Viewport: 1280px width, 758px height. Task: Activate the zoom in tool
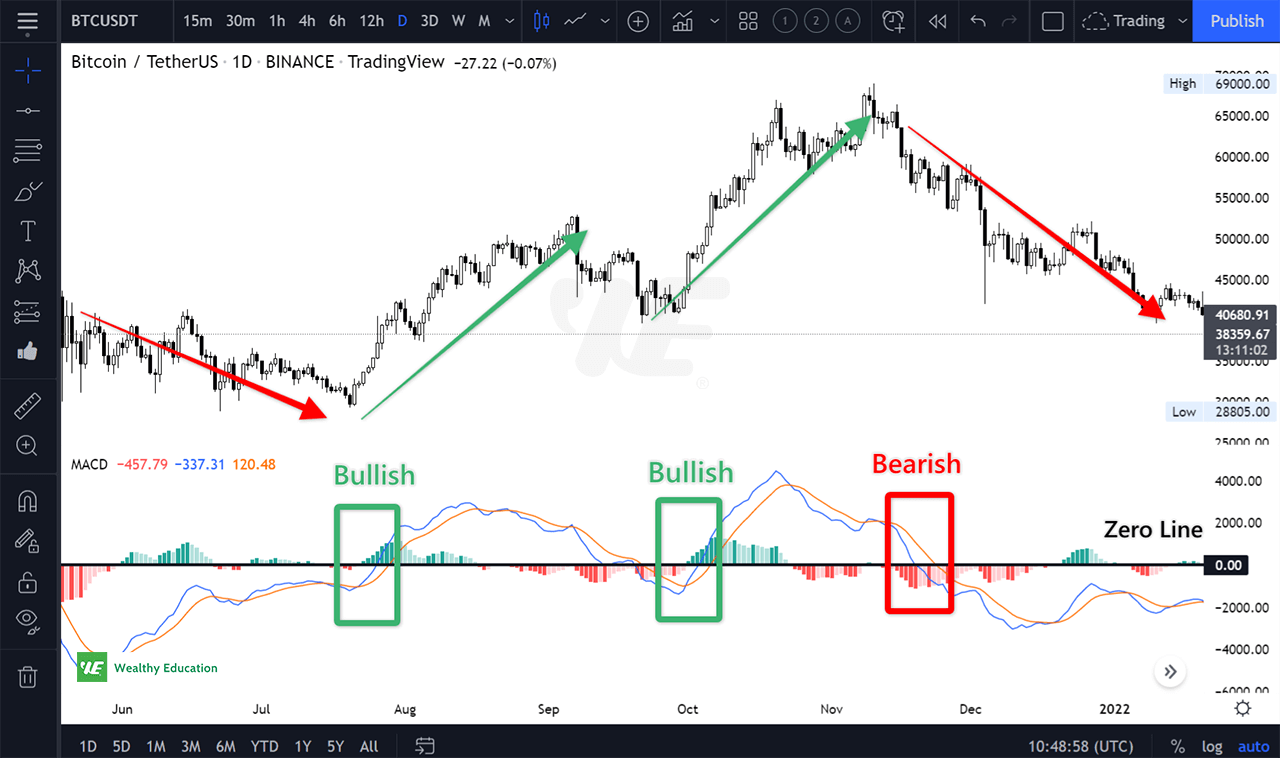coord(28,446)
